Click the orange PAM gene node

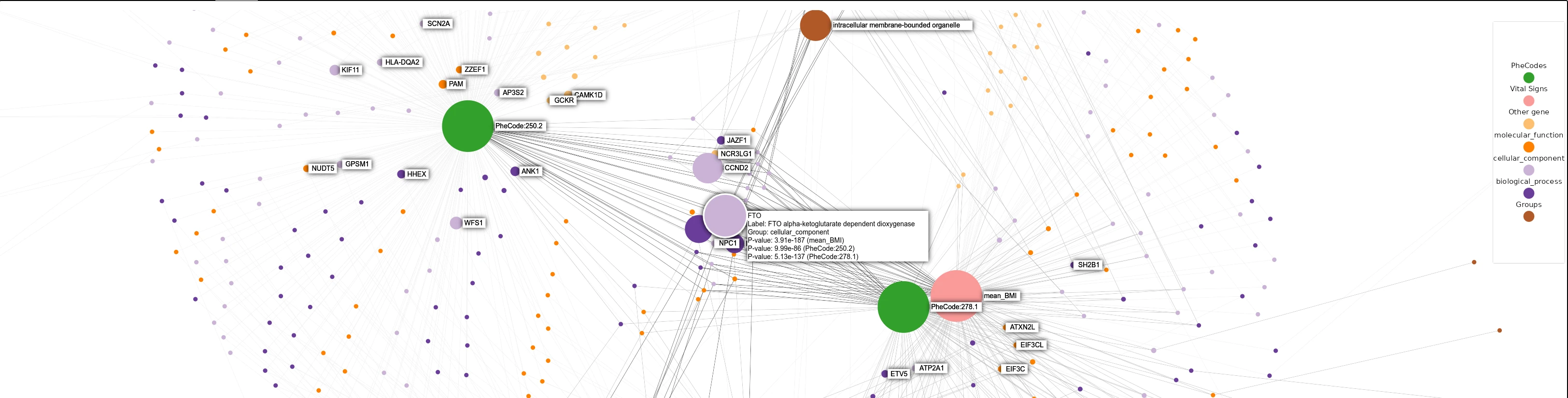point(442,84)
